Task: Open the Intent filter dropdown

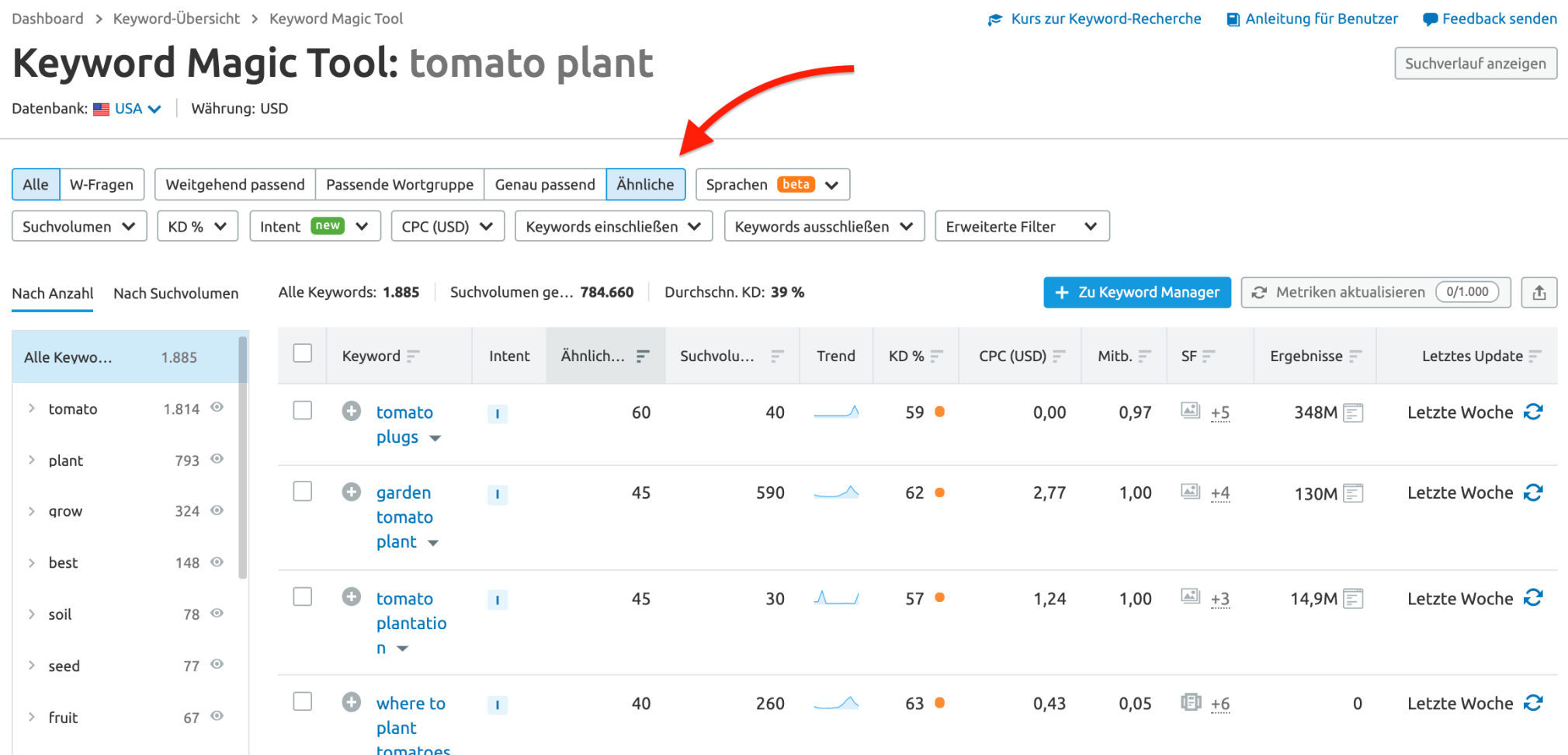Action: pyautogui.click(x=315, y=226)
